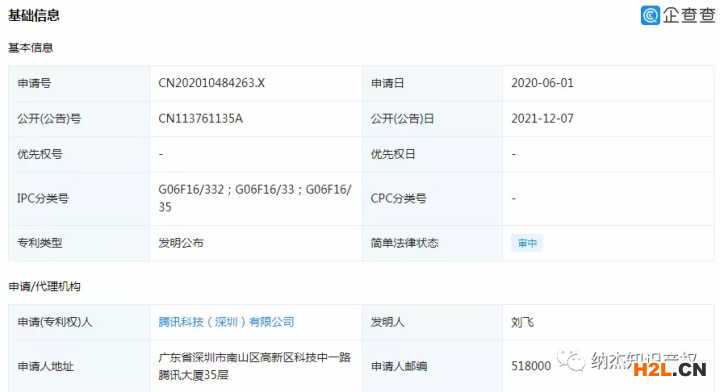This screenshot has height=392, width=720.
Task: Select publication number CN113761135A
Action: [201, 118]
